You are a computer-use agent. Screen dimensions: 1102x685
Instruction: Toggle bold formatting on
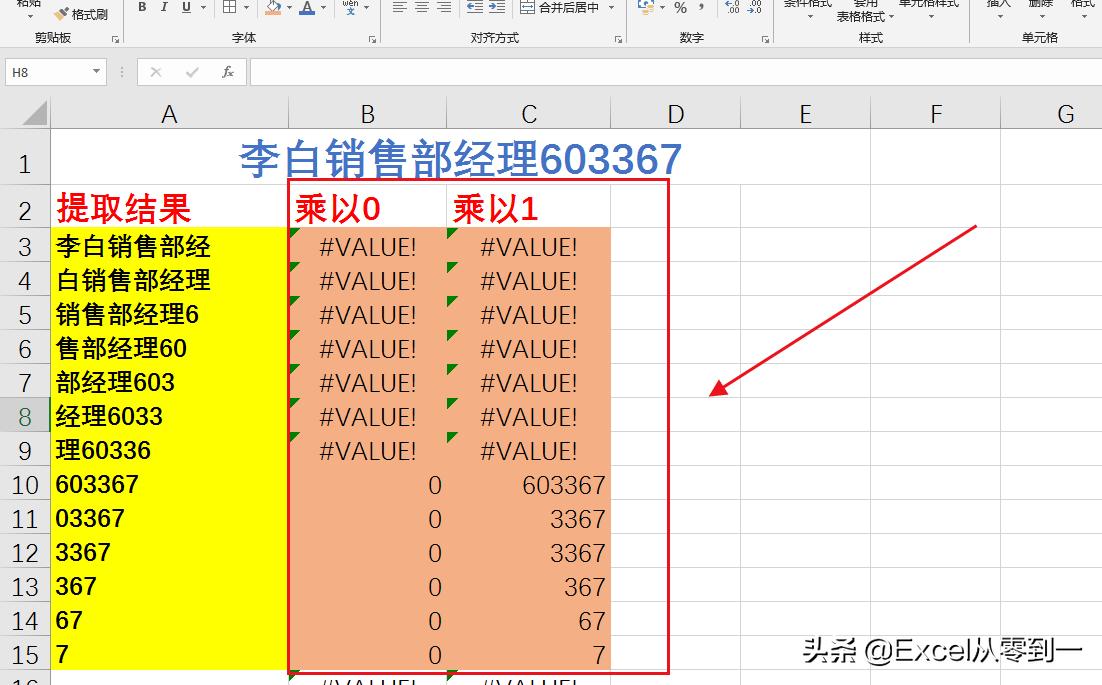(x=142, y=8)
